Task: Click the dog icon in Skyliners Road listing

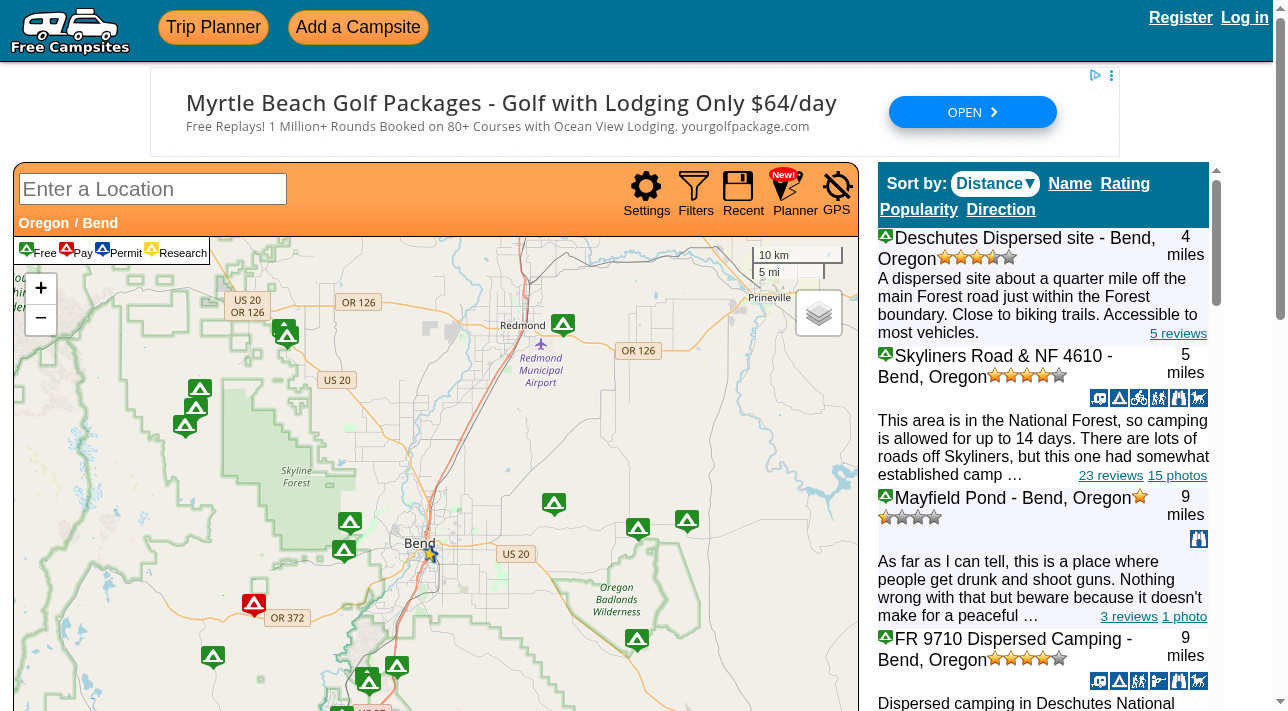Action: coord(1199,398)
